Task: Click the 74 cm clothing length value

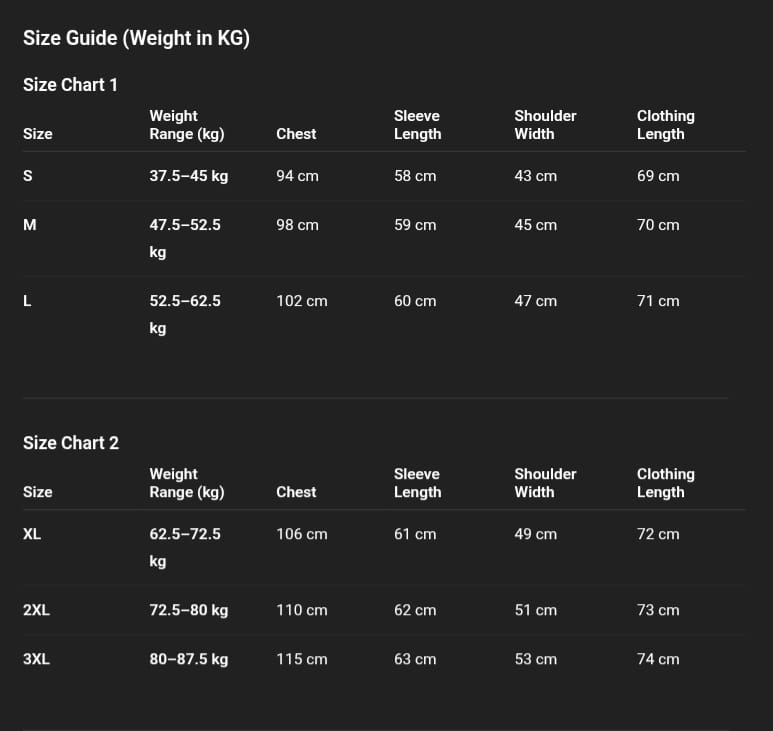Action: pyautogui.click(x=658, y=659)
